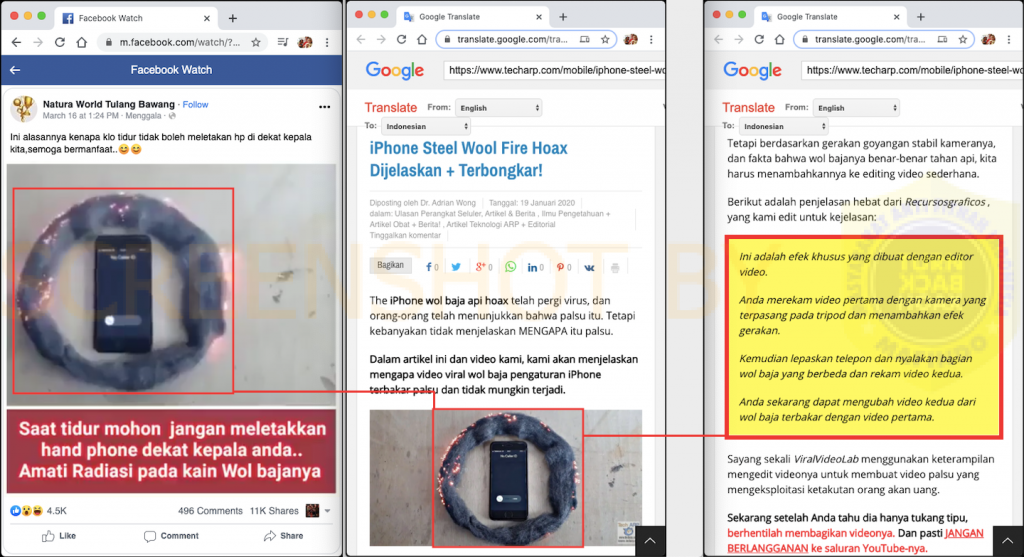Open media control icon in Facebook window toolbar
This screenshot has width=1024, height=557.
pyautogui.click(x=283, y=42)
